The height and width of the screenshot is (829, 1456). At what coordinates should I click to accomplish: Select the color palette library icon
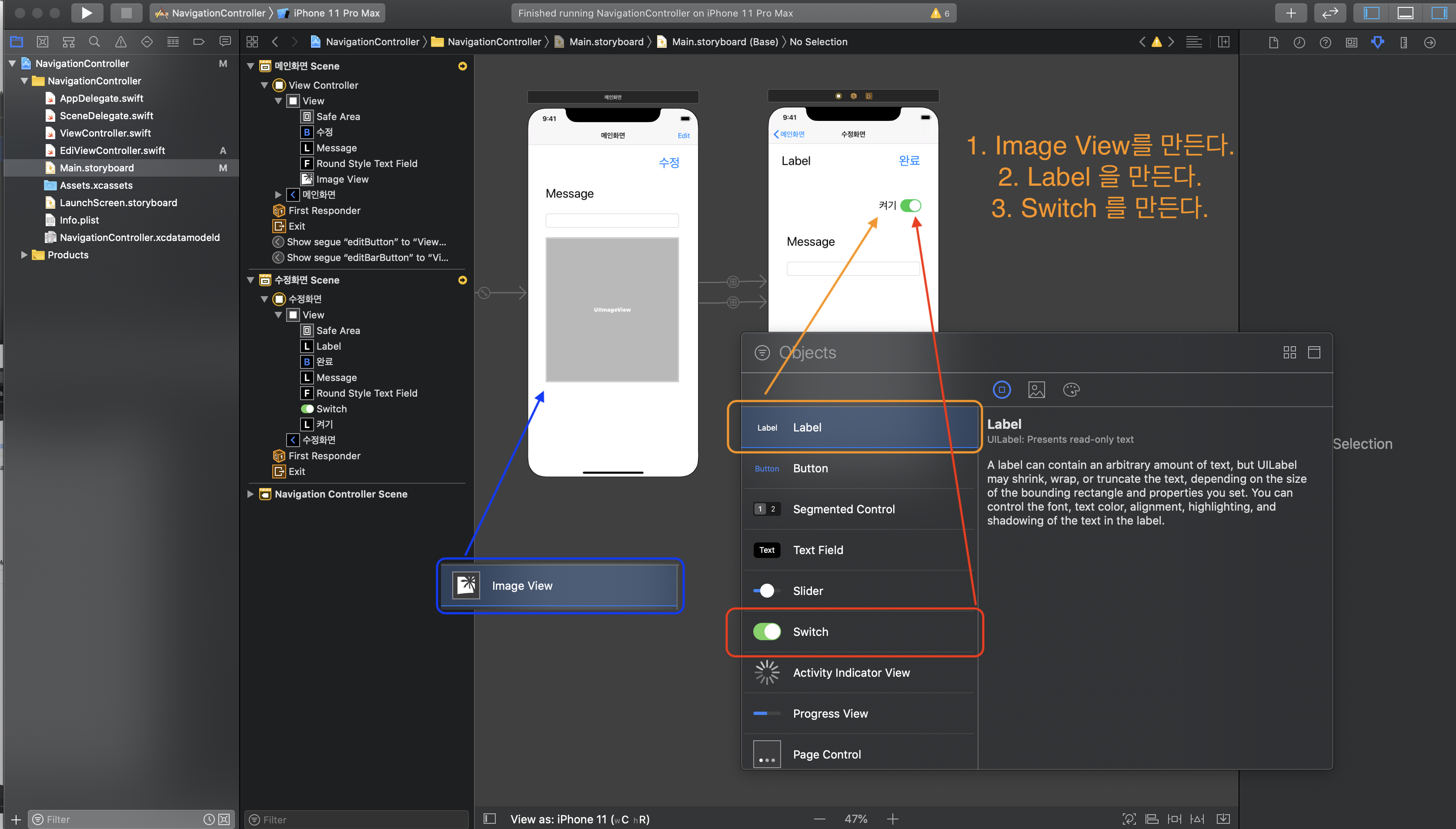click(1071, 389)
